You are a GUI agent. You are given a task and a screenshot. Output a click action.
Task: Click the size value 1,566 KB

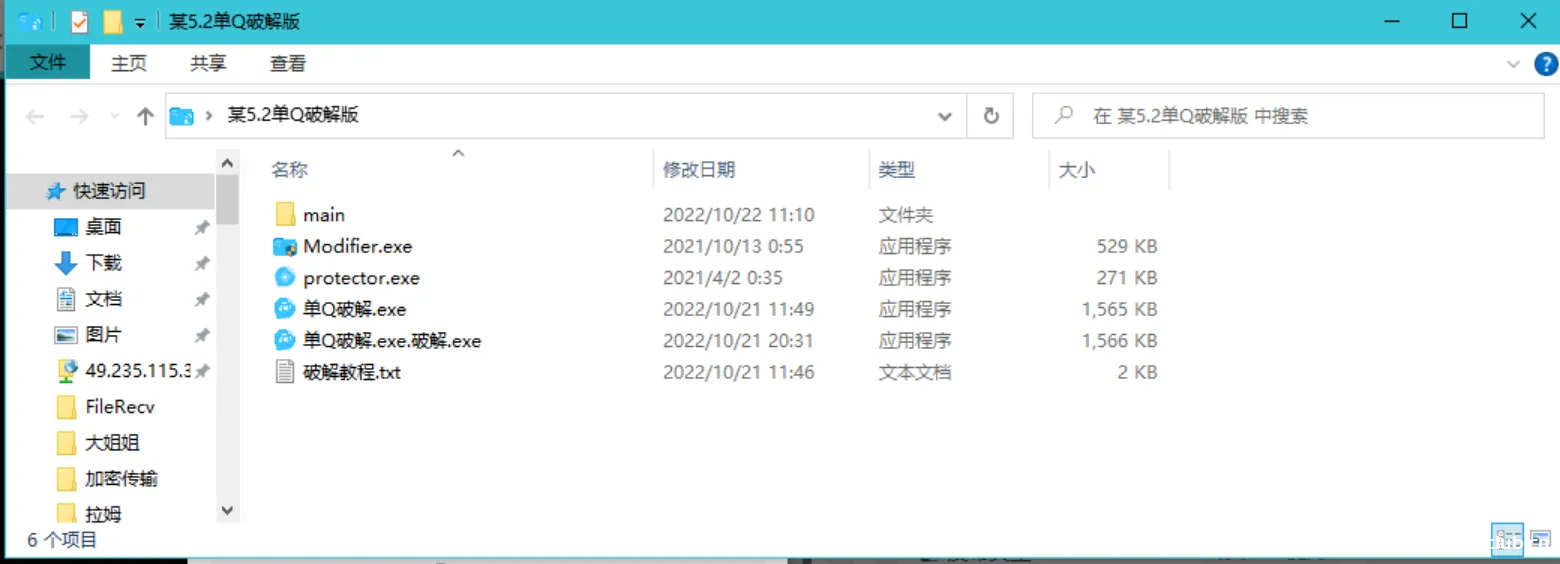[1119, 341]
